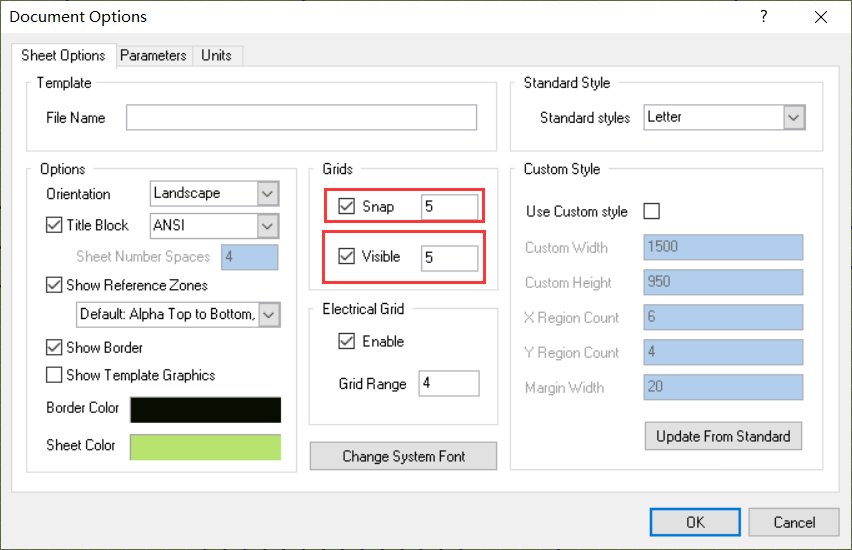
Task: Close the Document Options dialog
Action: [x=820, y=17]
